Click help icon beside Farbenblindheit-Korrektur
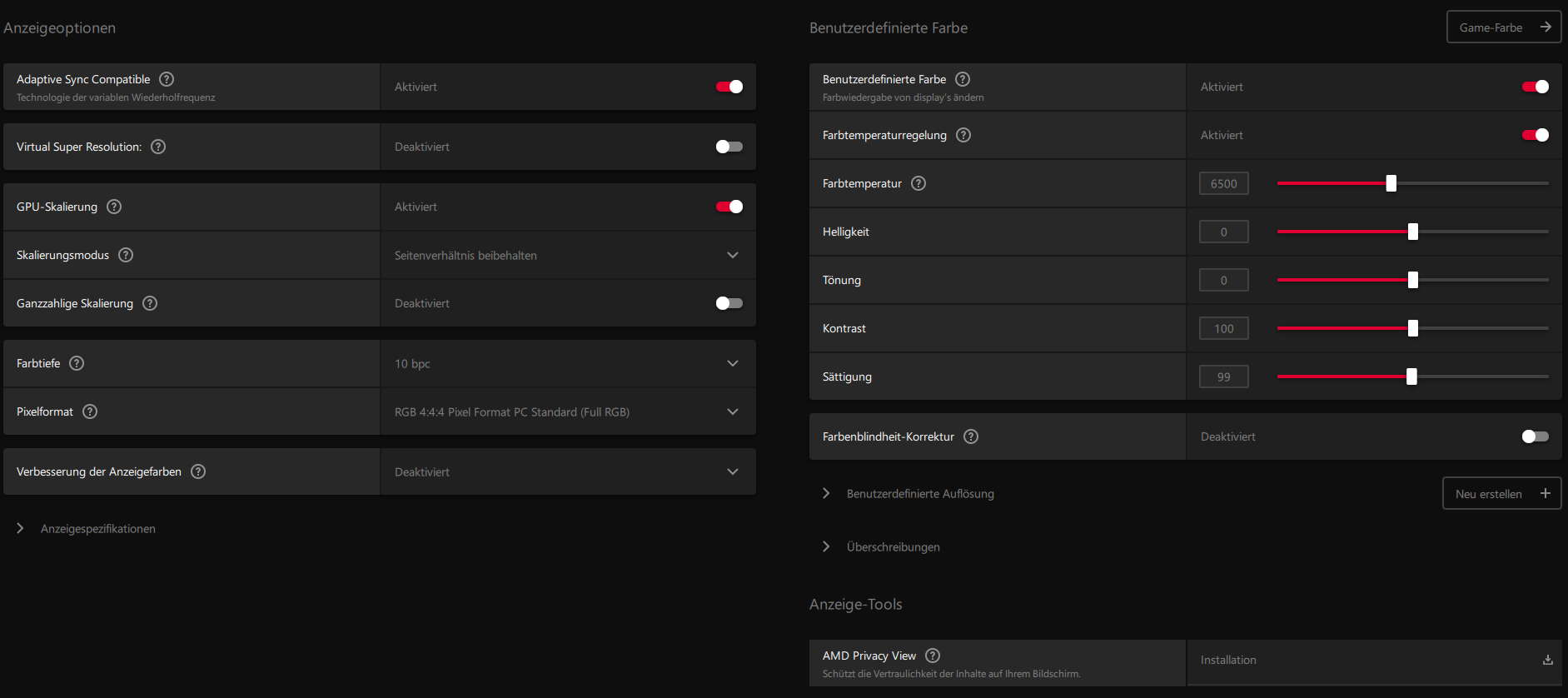The height and width of the screenshot is (698, 1568). [971, 436]
